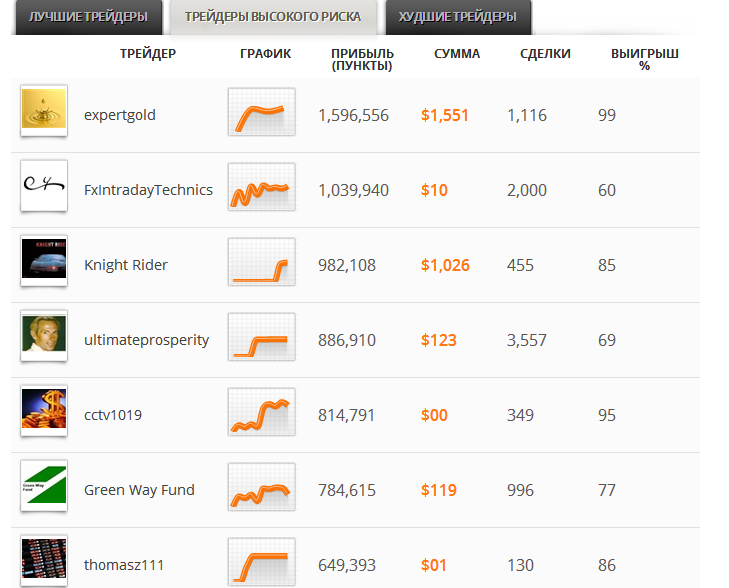Click ultimateprosperity's profile photo

44,335
